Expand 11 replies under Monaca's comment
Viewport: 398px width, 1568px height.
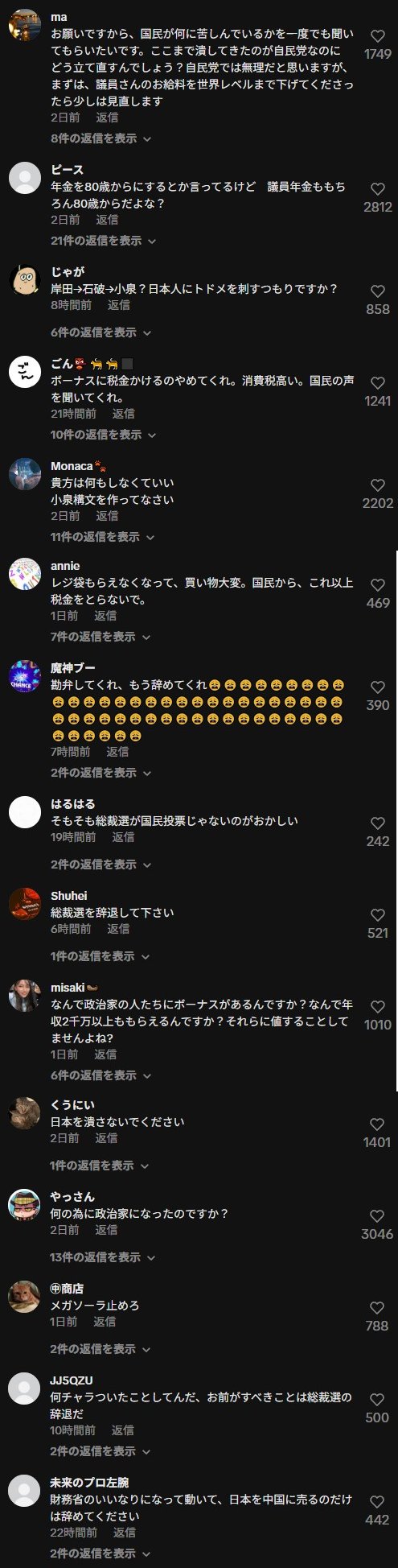pyautogui.click(x=103, y=537)
